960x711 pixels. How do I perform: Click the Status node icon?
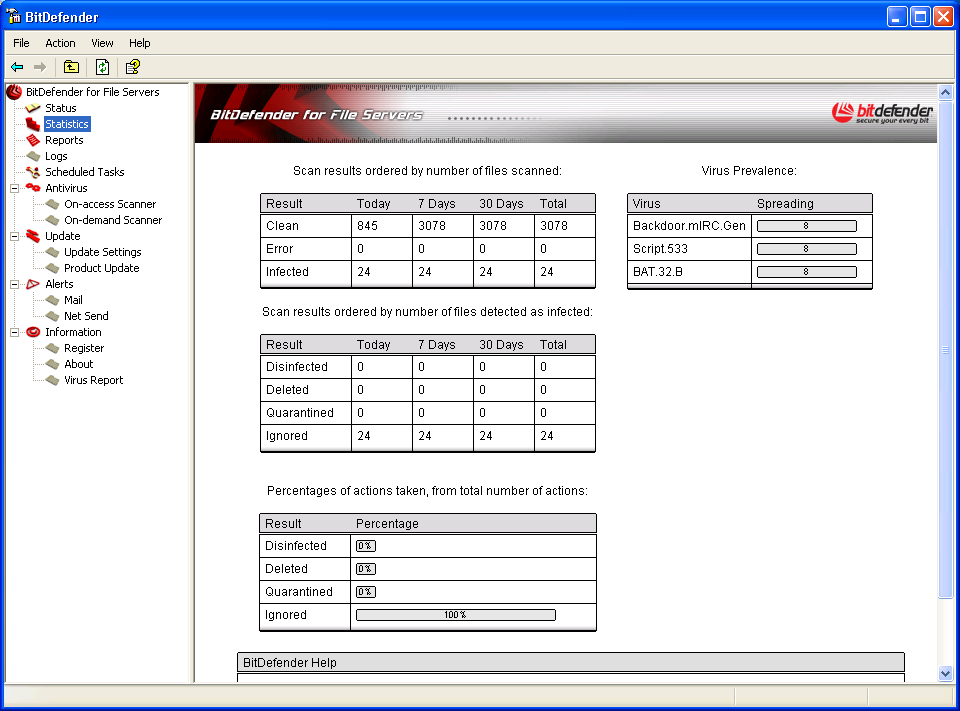[32, 108]
